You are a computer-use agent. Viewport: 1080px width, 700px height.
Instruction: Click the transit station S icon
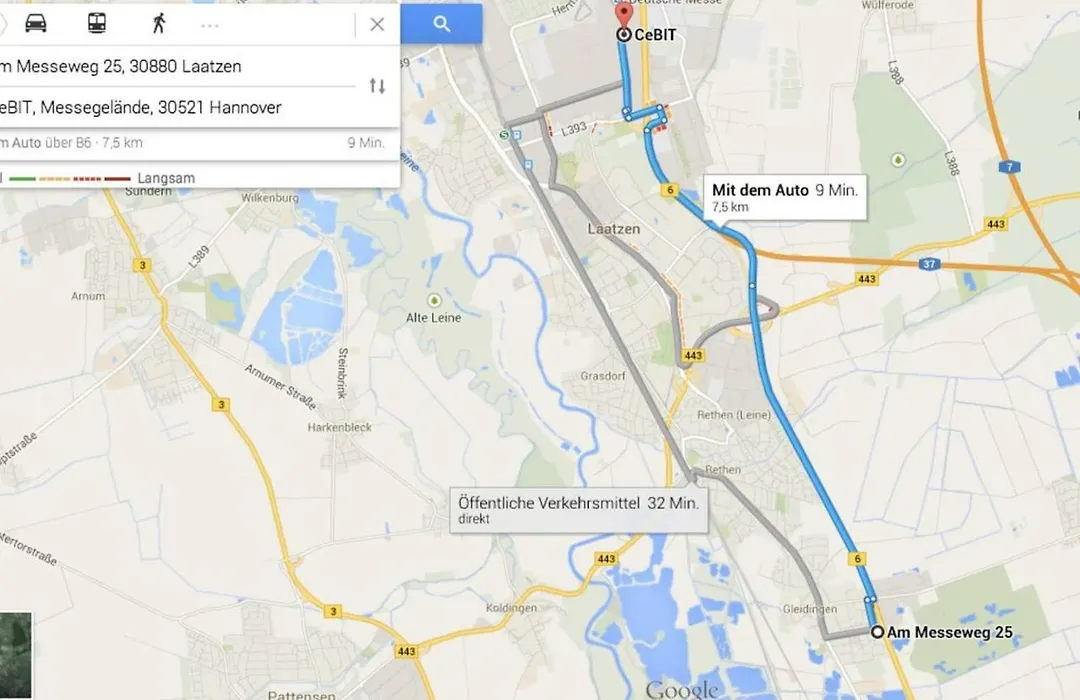click(504, 135)
